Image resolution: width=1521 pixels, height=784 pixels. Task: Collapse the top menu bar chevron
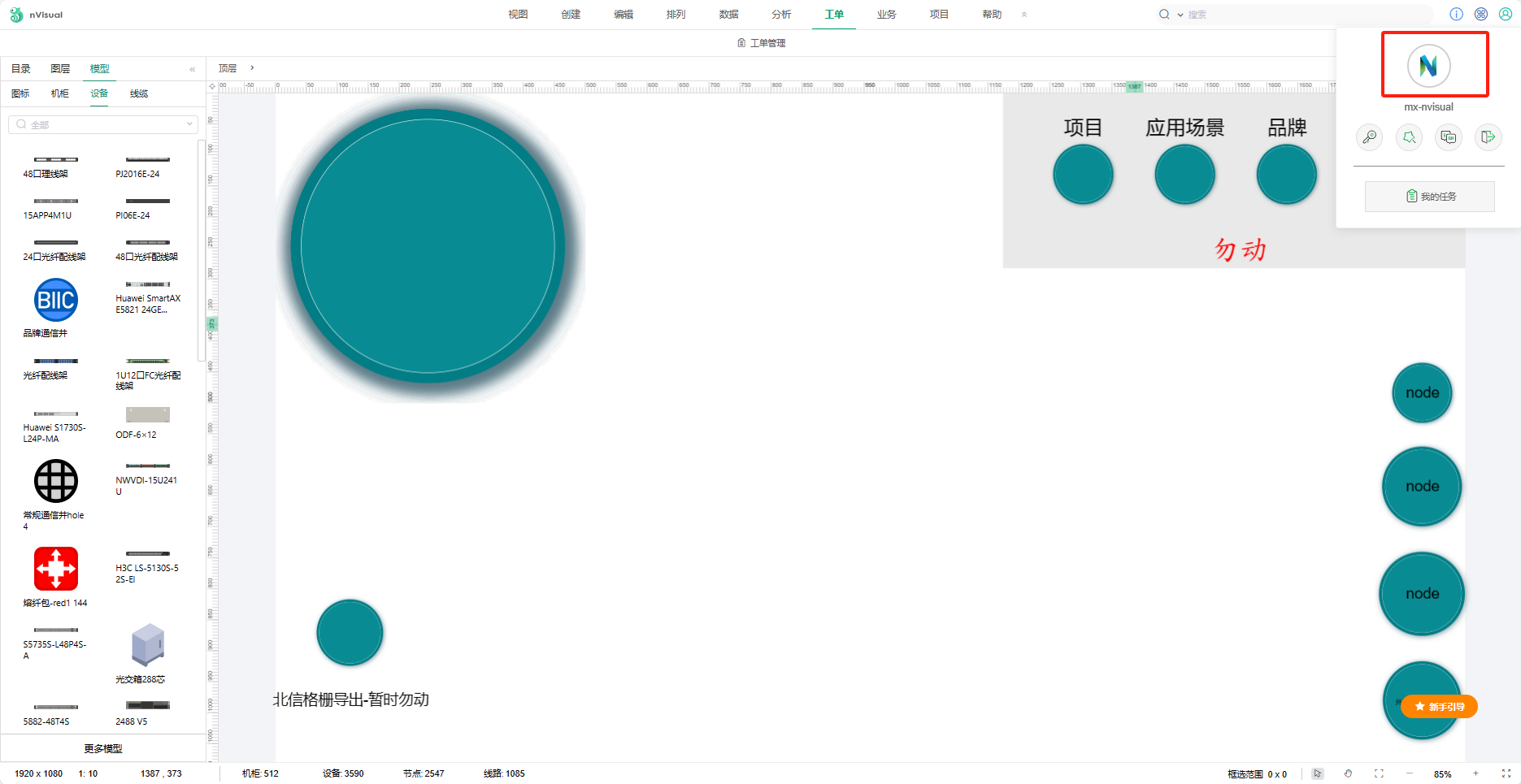click(1024, 15)
